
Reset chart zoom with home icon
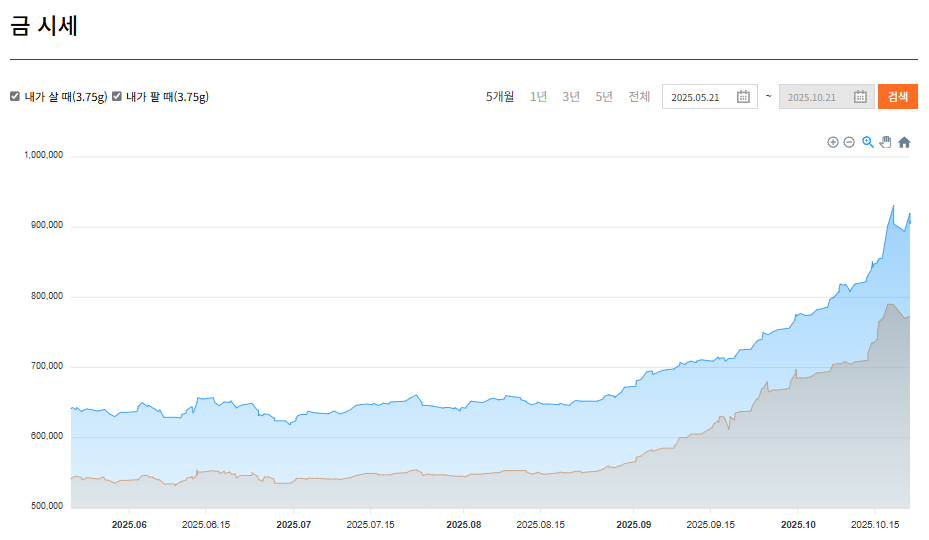[904, 142]
